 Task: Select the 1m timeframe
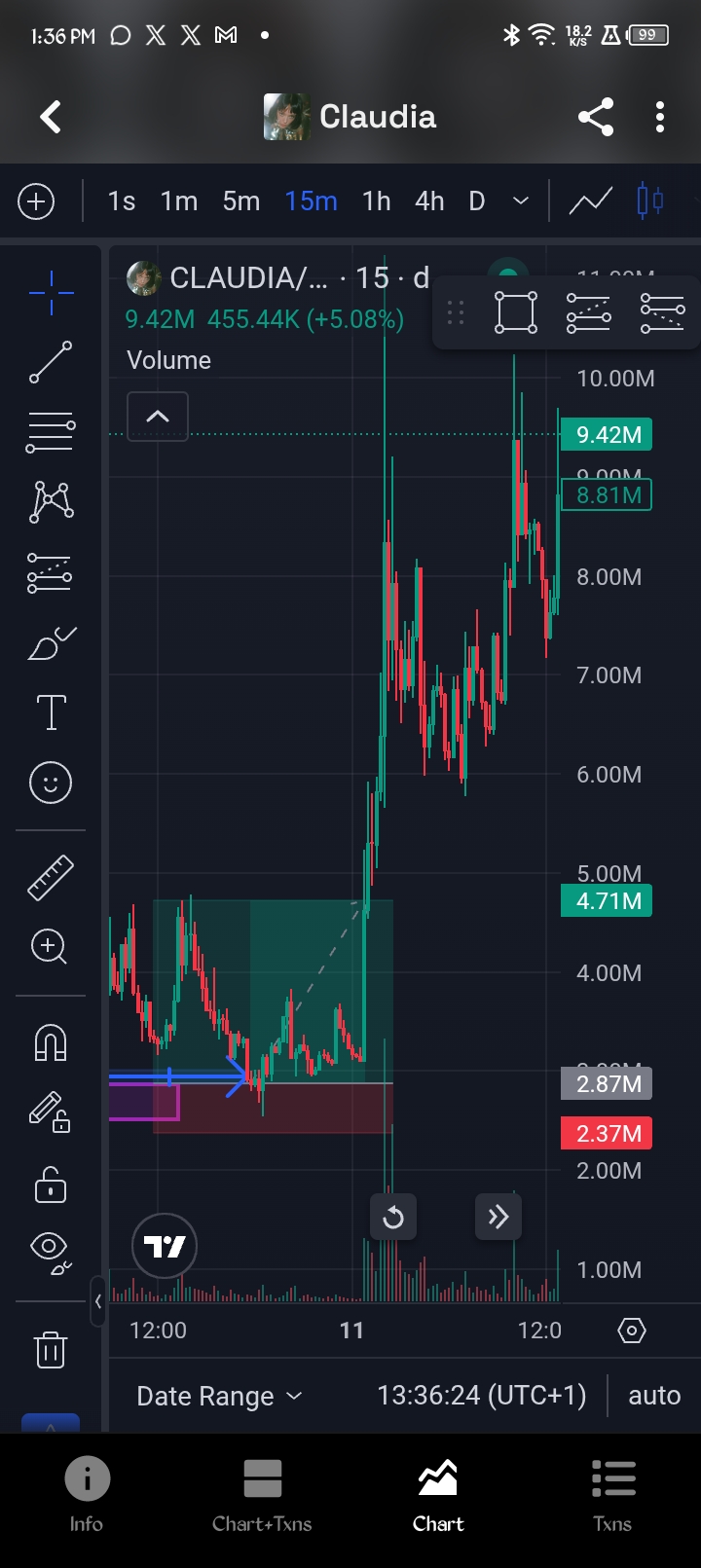coord(179,201)
